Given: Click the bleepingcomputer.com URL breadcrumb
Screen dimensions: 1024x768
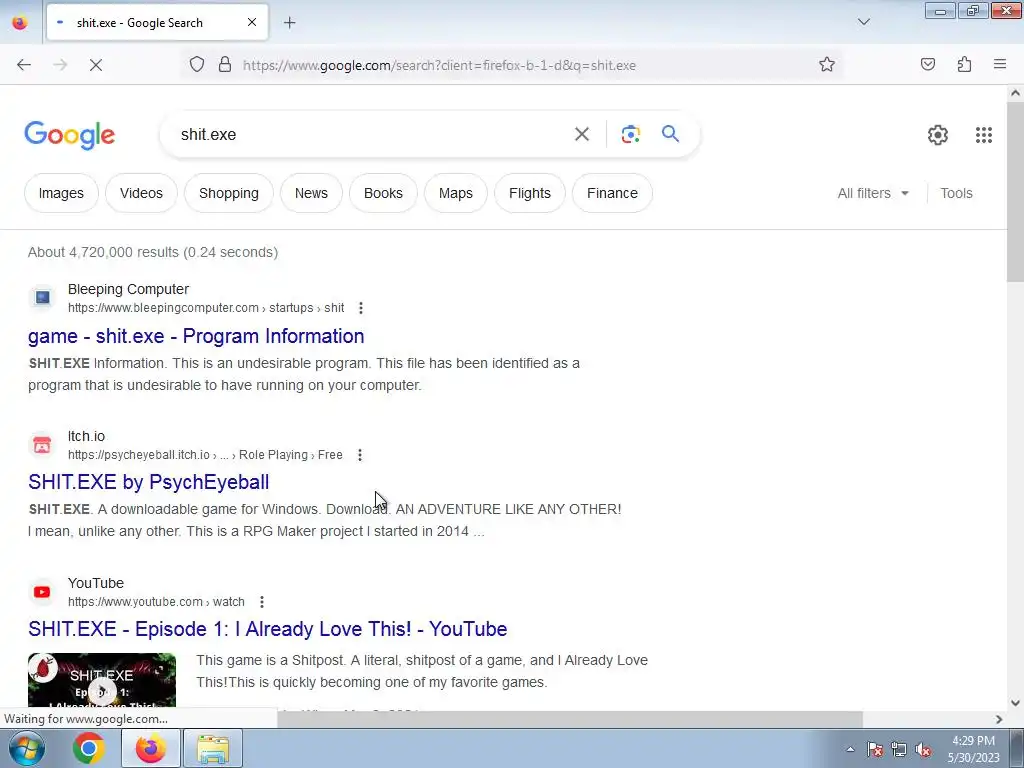Looking at the screenshot, I should coord(206,308).
